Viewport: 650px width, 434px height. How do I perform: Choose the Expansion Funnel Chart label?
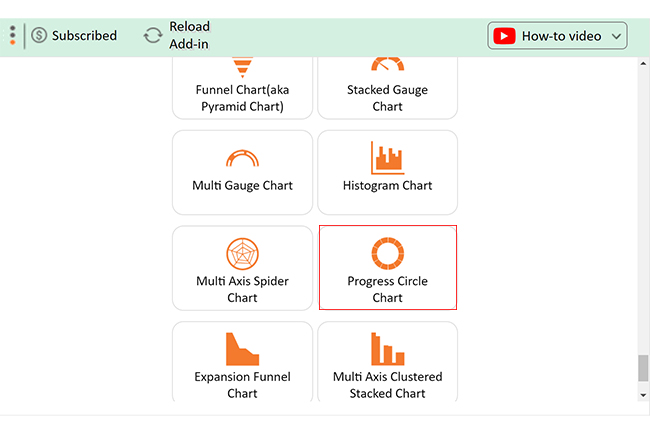243,385
